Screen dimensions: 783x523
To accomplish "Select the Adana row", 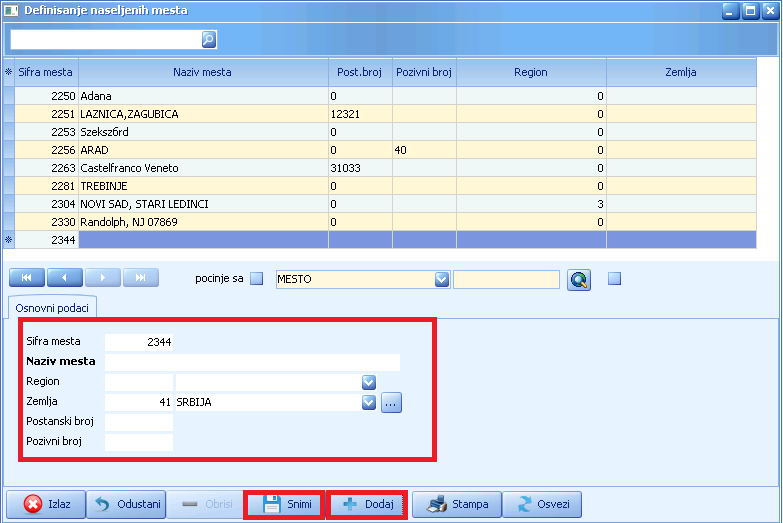I will 380,96.
